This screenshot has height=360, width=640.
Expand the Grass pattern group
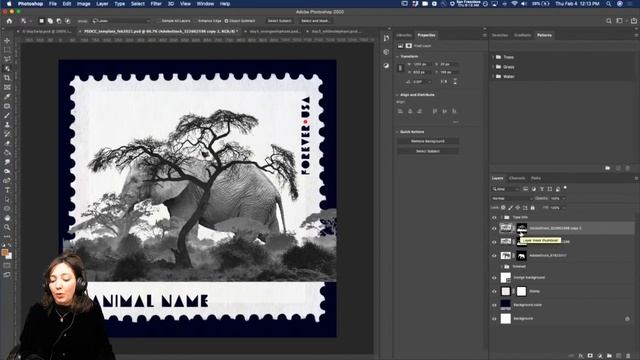pos(493,67)
